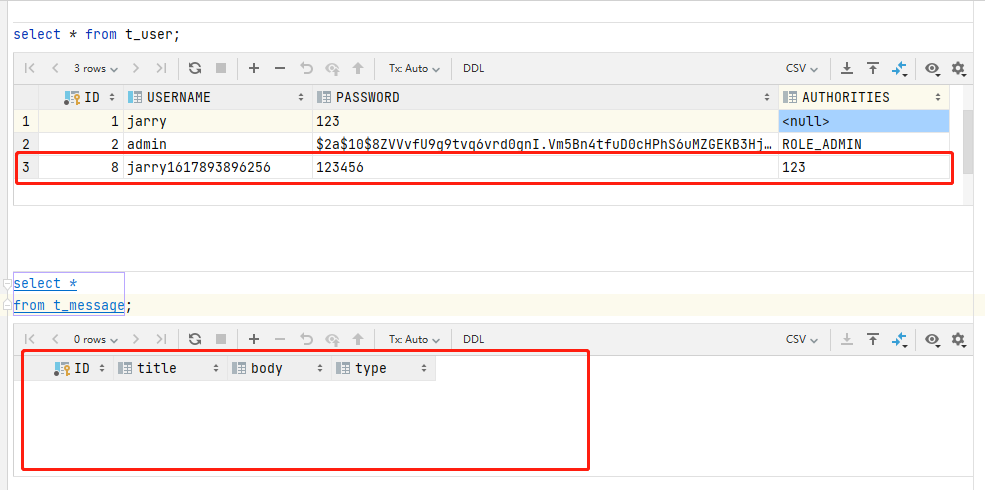Open Tx: Auto dropdown in t_user toolbar
985x490 pixels.
[414, 68]
